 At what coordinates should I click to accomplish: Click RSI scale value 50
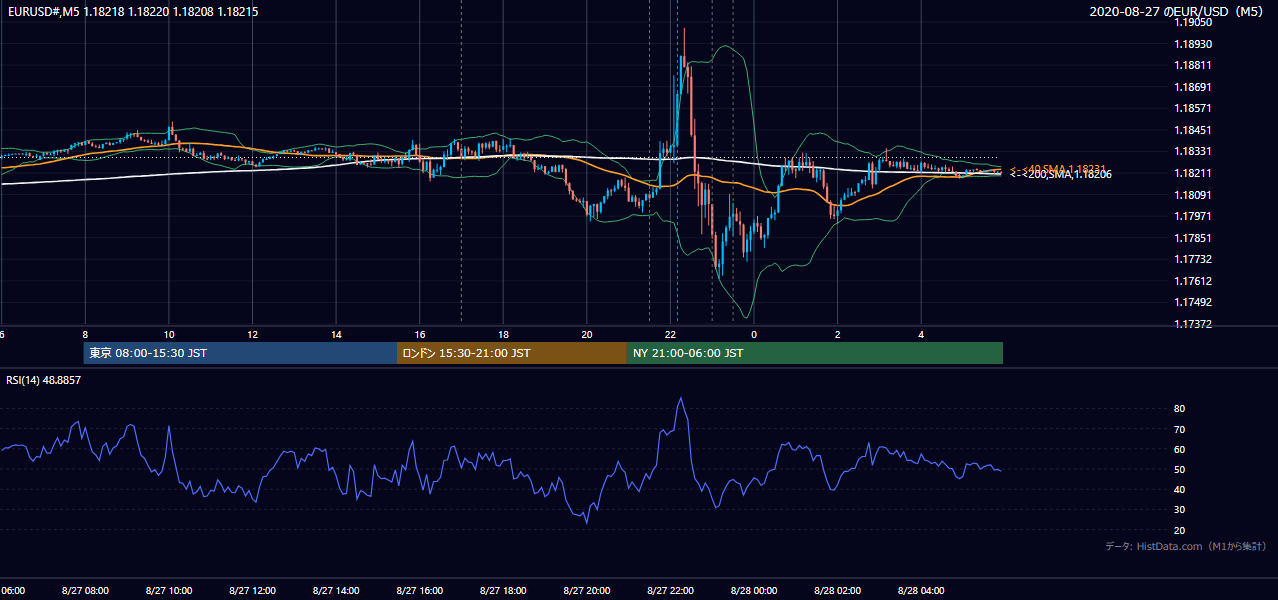pyautogui.click(x=1179, y=469)
